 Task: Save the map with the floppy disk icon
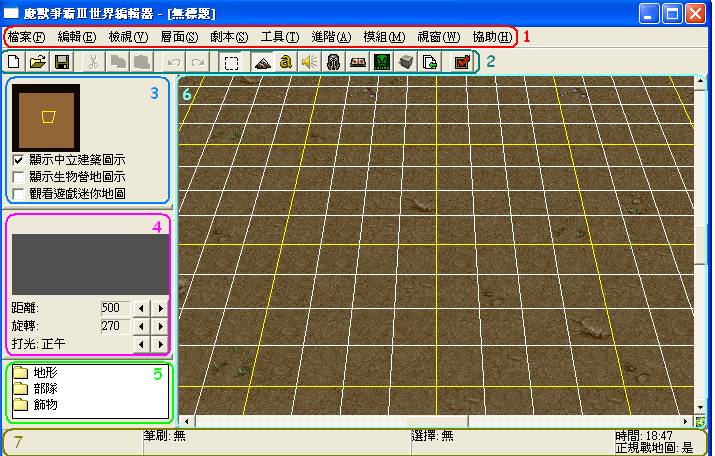click(x=62, y=62)
